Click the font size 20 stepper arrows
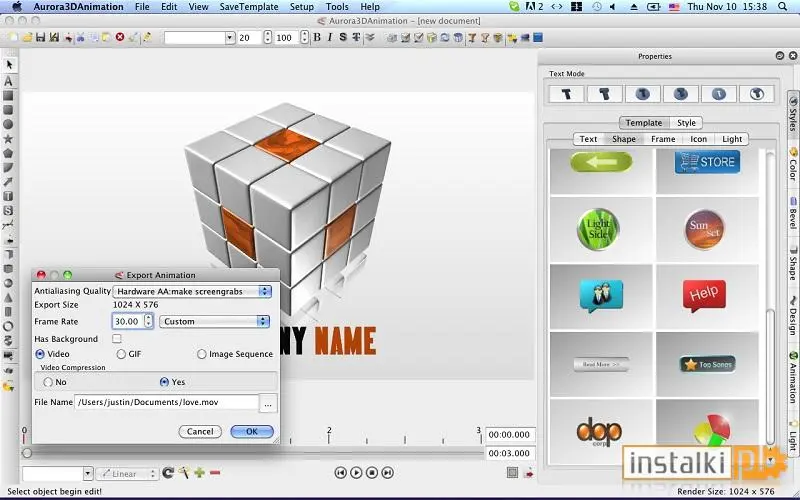The height and width of the screenshot is (500, 800). tap(268, 37)
